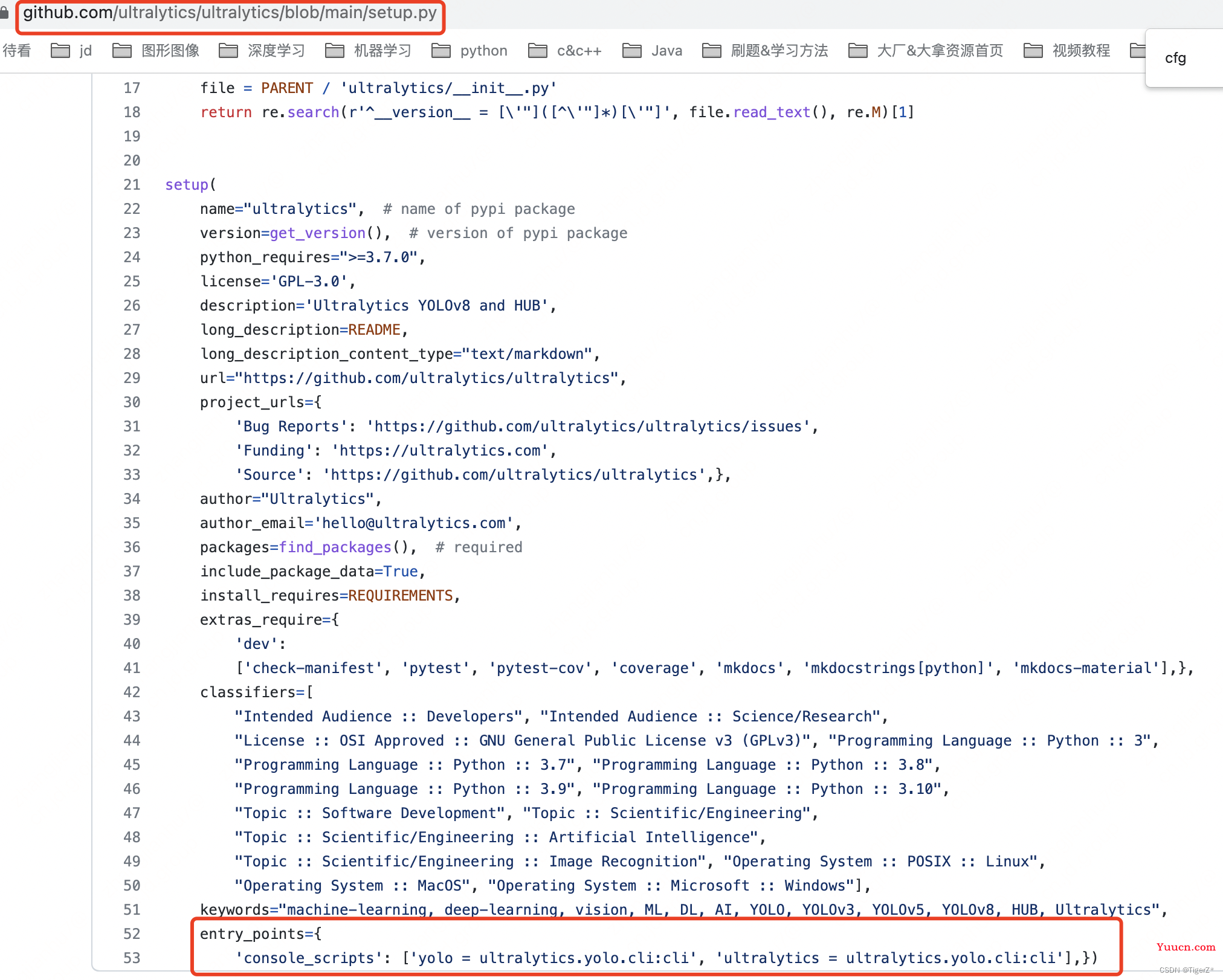Image resolution: width=1223 pixels, height=980 pixels.
Task: Open the 待看 bookmark
Action: (16, 51)
